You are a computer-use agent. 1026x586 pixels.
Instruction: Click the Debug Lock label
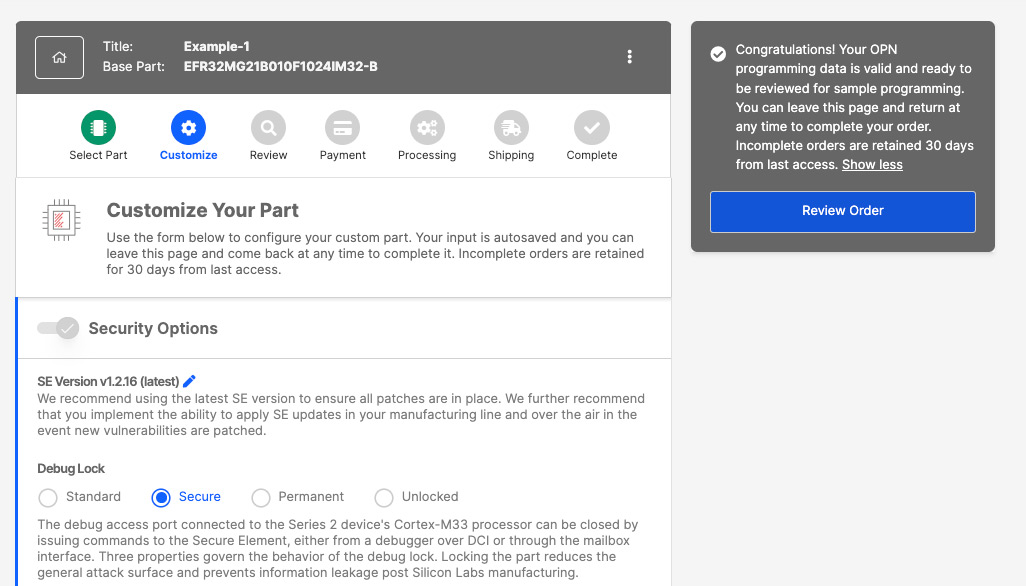(71, 468)
